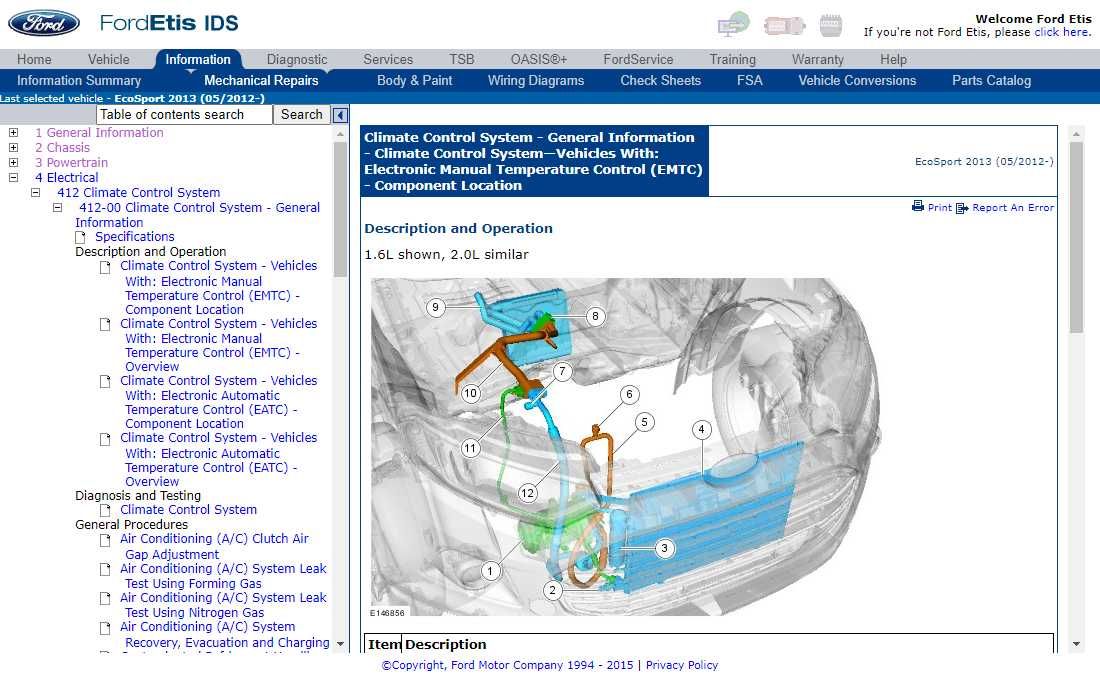Open Check Sheets submenu
Image resolution: width=1100 pixels, height=697 pixels.
(660, 81)
